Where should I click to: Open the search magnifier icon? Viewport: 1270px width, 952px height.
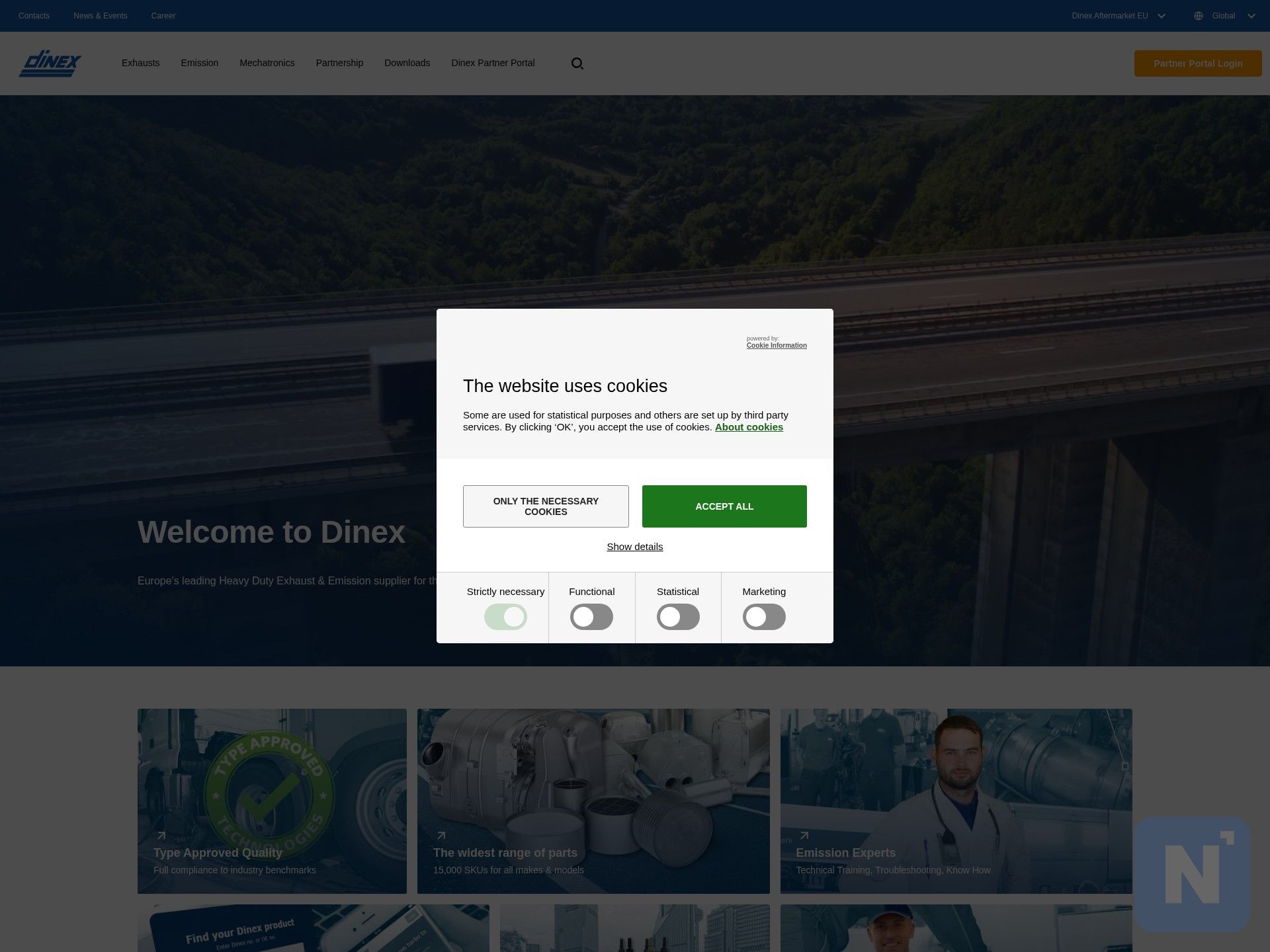pyautogui.click(x=577, y=63)
